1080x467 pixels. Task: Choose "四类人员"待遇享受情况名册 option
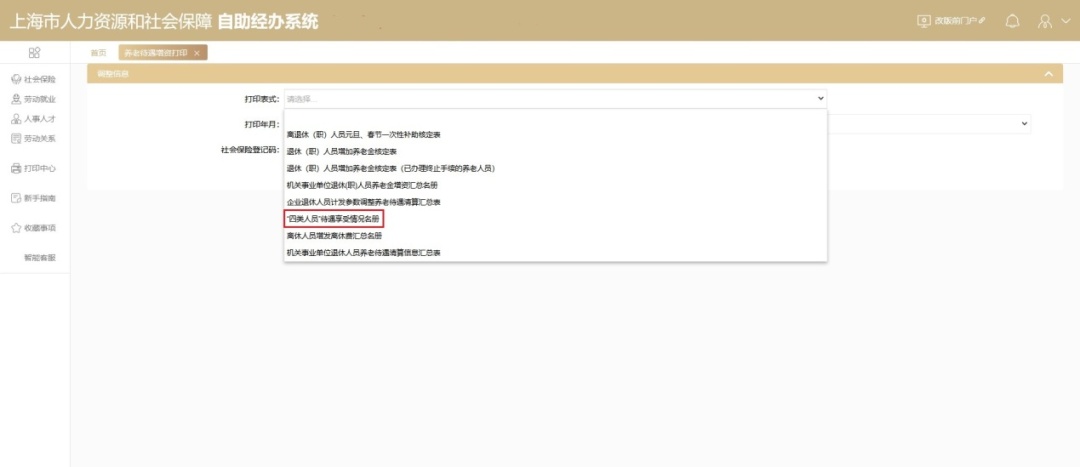pos(333,219)
